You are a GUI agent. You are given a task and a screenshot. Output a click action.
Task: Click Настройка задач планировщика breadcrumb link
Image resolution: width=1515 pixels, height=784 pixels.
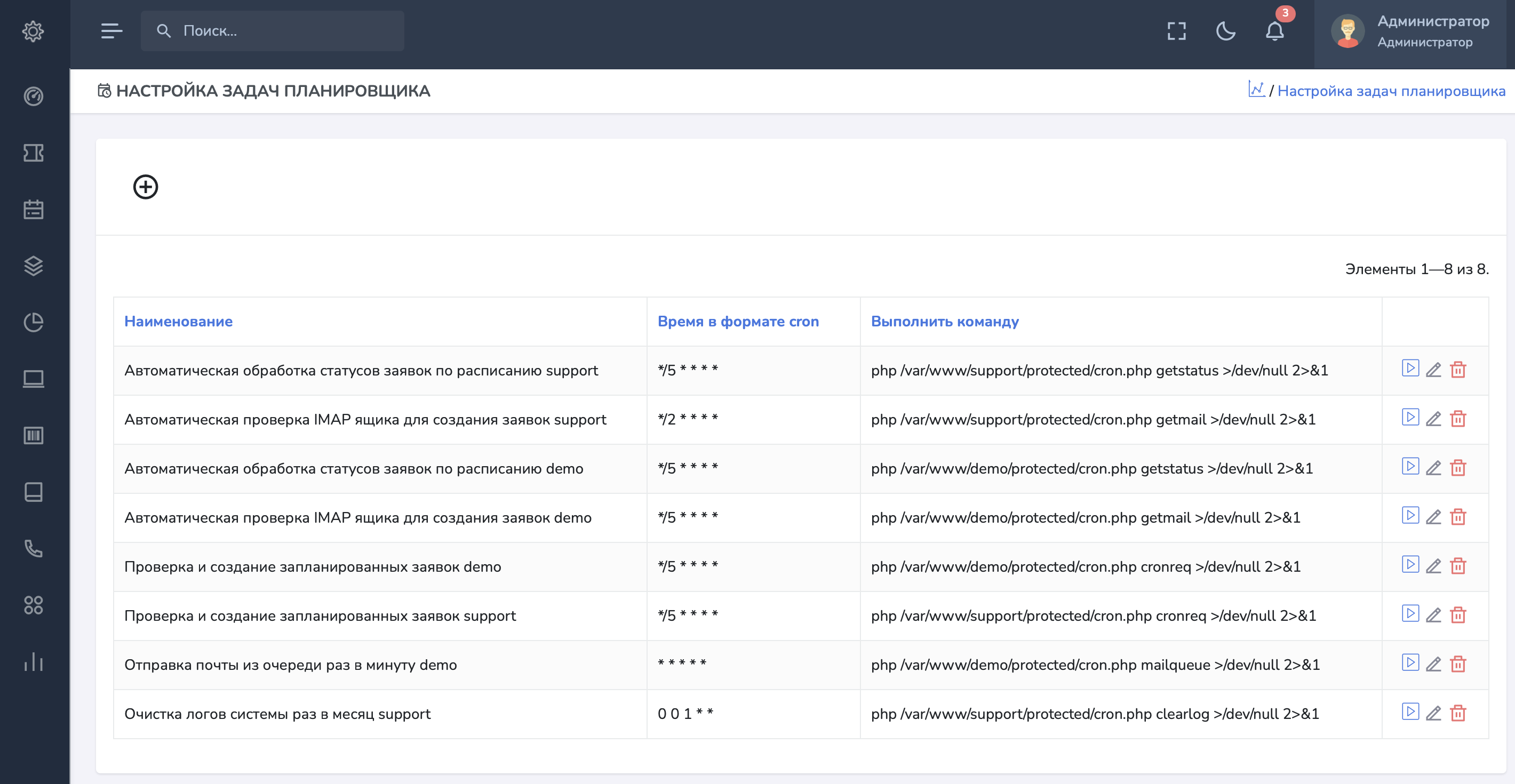click(1391, 91)
